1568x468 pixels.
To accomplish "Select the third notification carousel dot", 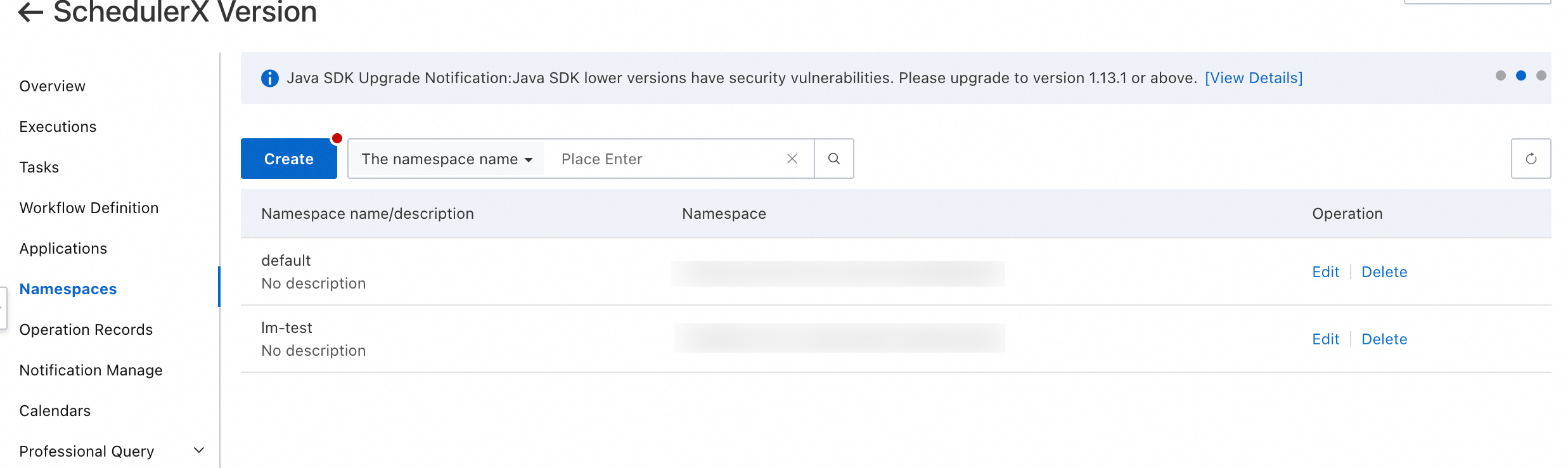I will (1541, 75).
